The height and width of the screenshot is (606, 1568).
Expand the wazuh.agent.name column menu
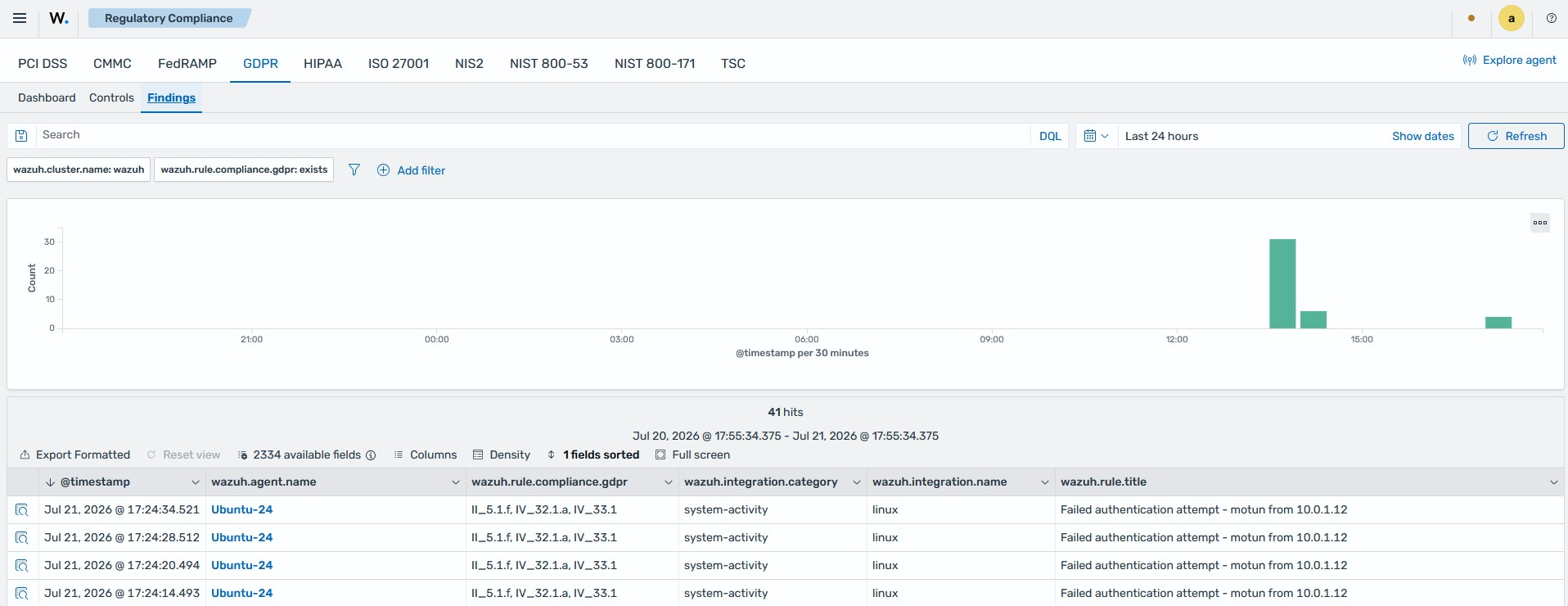click(455, 482)
